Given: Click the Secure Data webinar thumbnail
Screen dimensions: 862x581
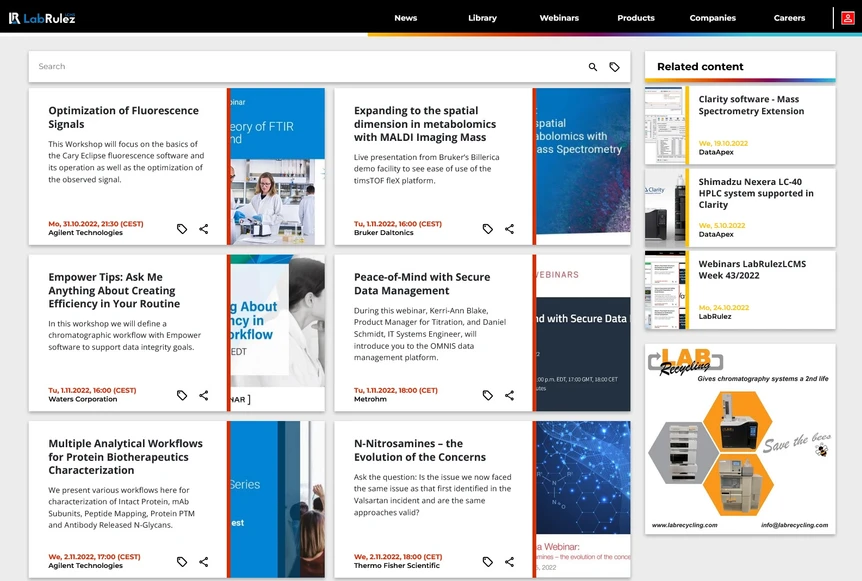Looking at the screenshot, I should 583,333.
